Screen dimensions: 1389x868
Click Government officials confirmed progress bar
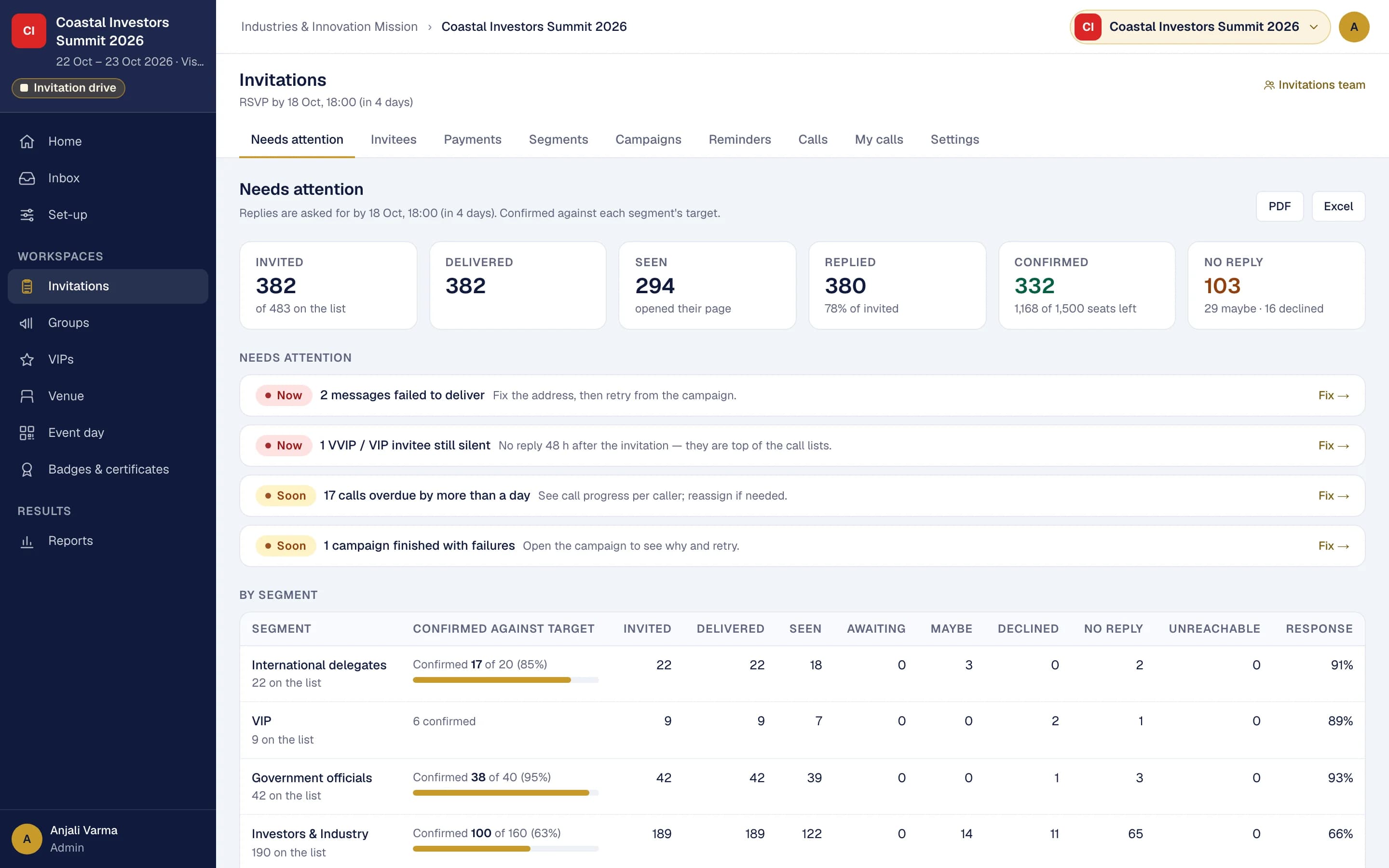tap(505, 793)
